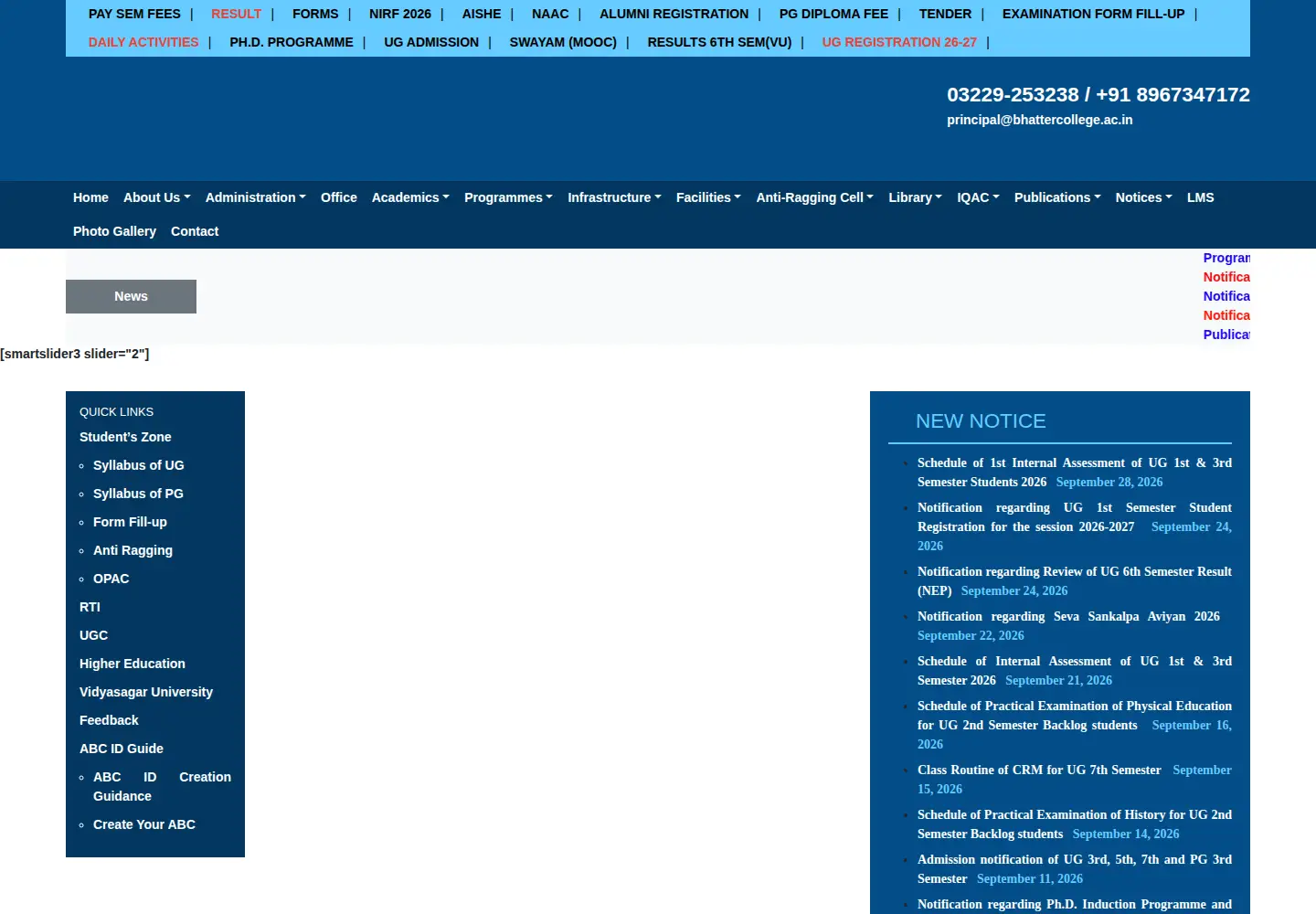
Task: Open the Feedback quick link
Action: click(x=109, y=720)
